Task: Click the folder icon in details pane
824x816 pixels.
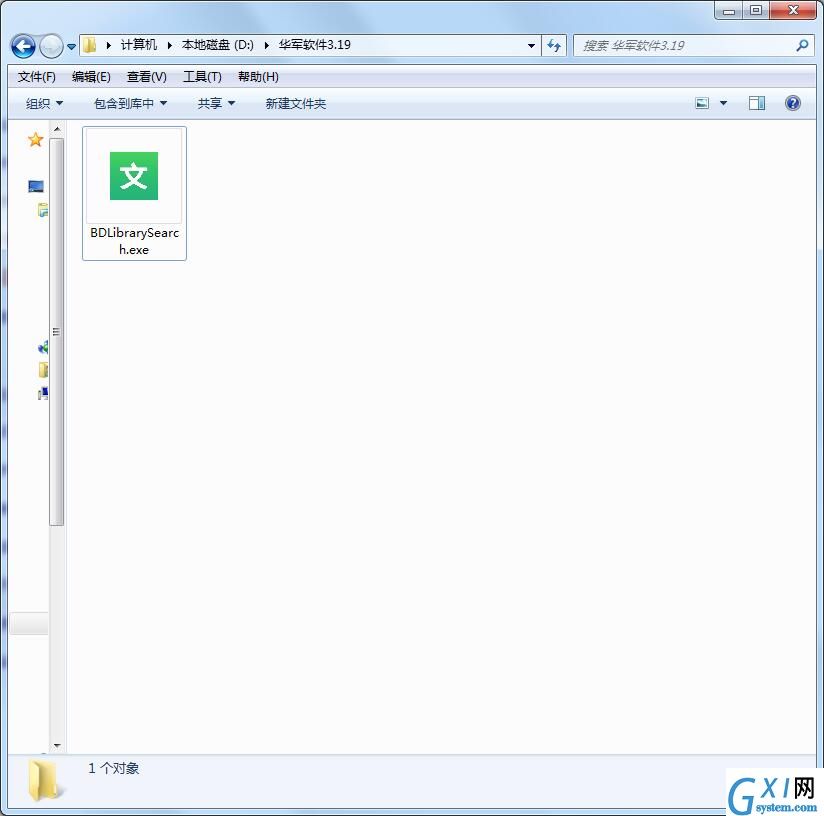Action: point(45,781)
